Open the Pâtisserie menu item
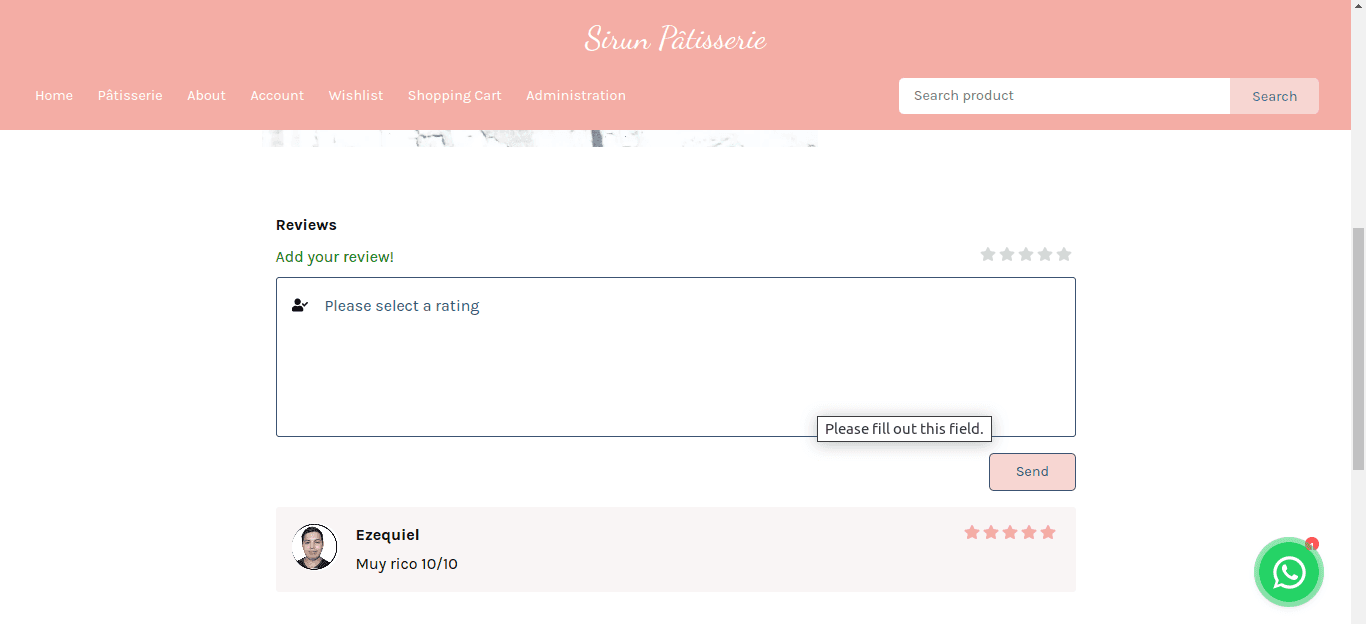This screenshot has height=624, width=1366. pyautogui.click(x=130, y=96)
